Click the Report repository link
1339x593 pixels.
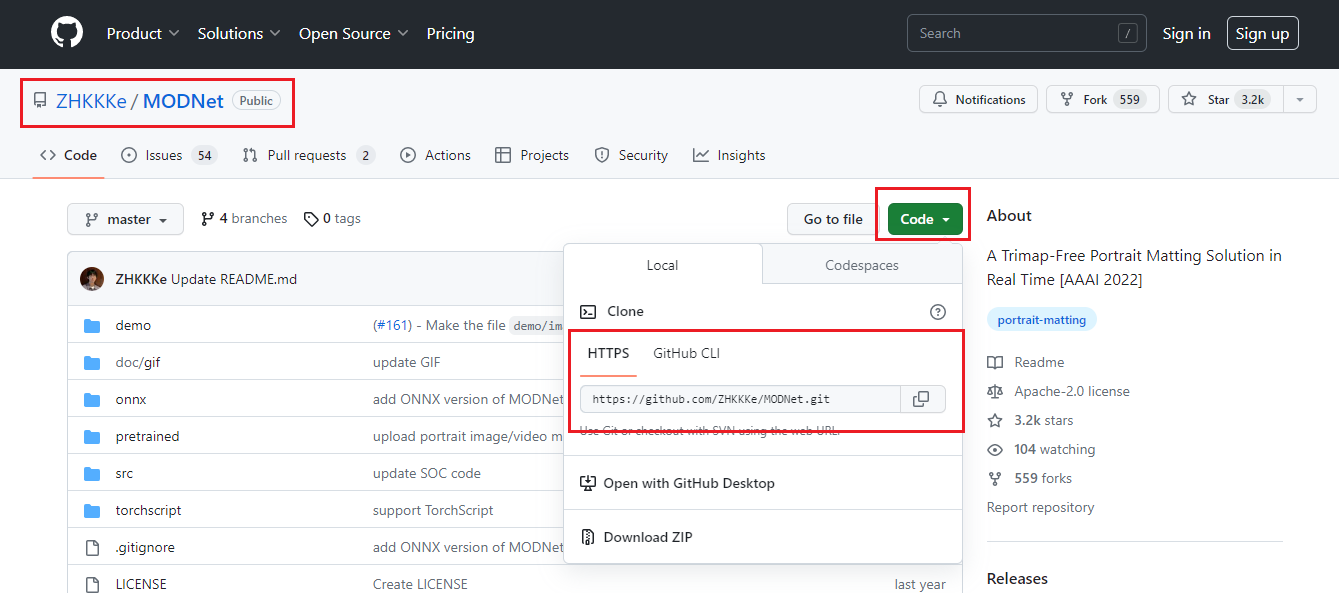tap(1040, 508)
